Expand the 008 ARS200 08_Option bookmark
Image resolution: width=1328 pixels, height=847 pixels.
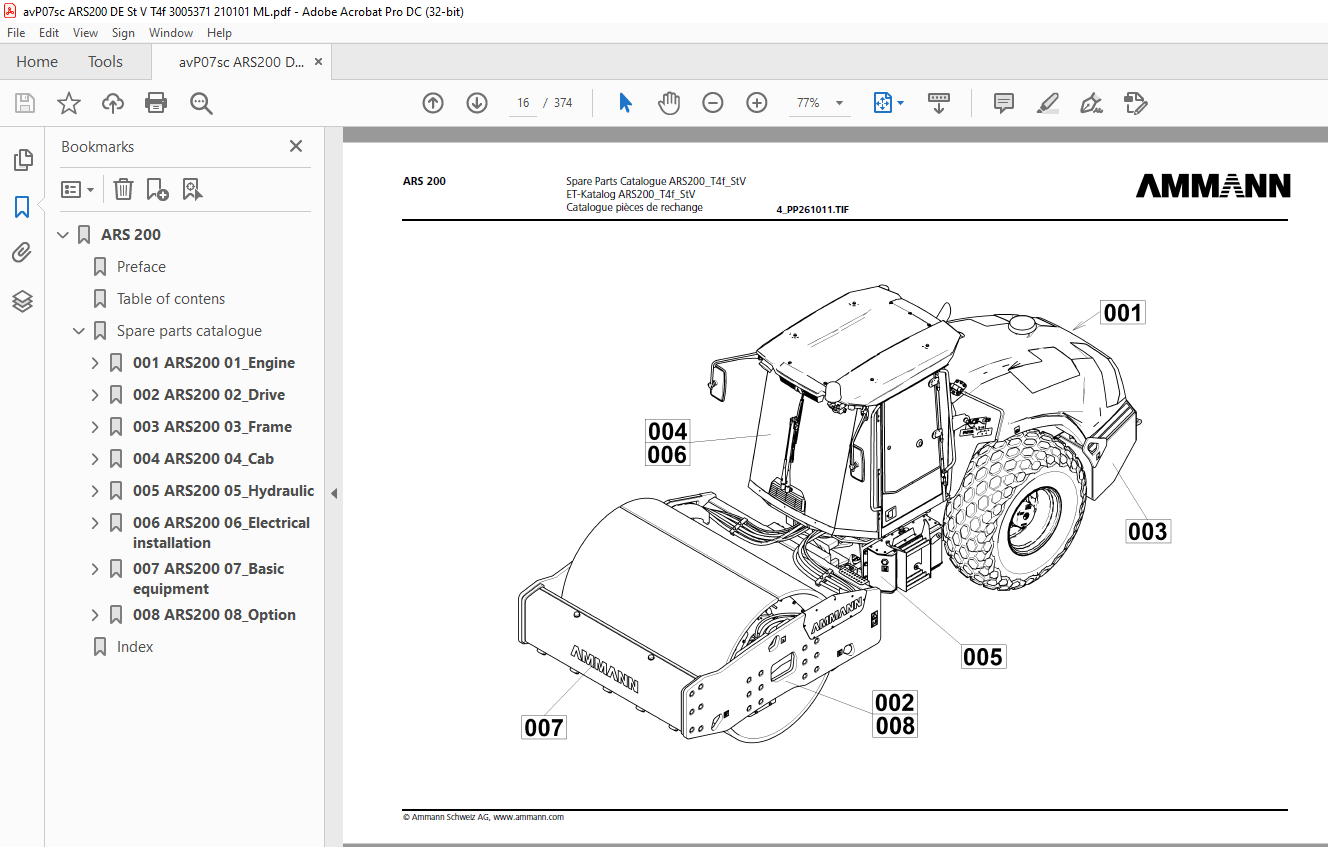coord(96,615)
